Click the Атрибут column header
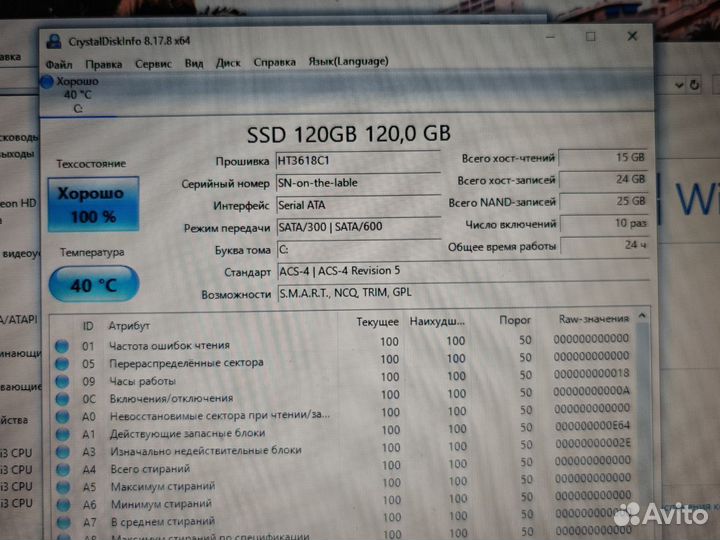This screenshot has height=540, width=720. pyautogui.click(x=129, y=326)
